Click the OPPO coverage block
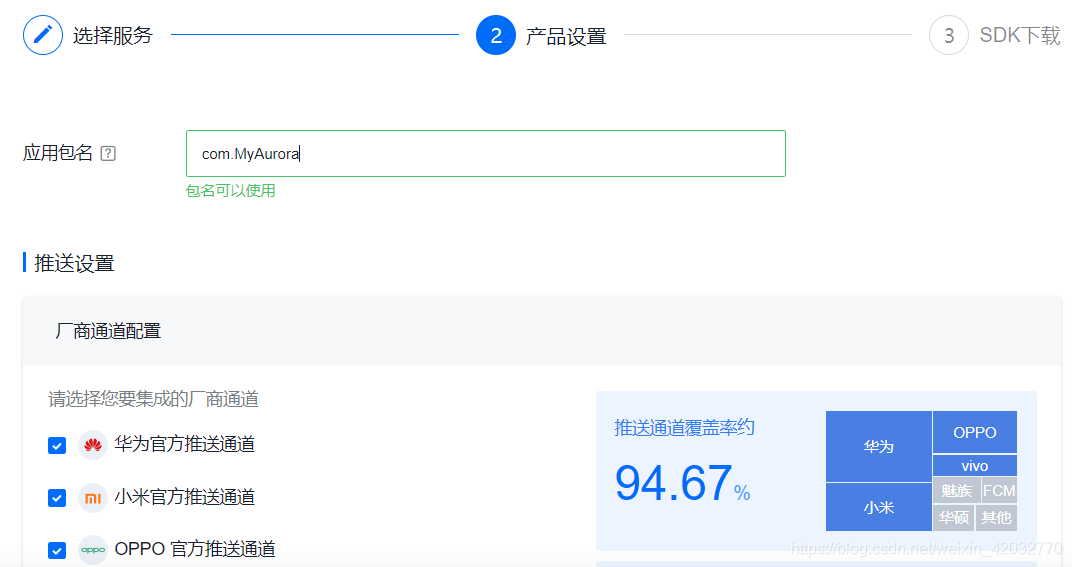Screen dimensions: 1072x567 tap(975, 432)
